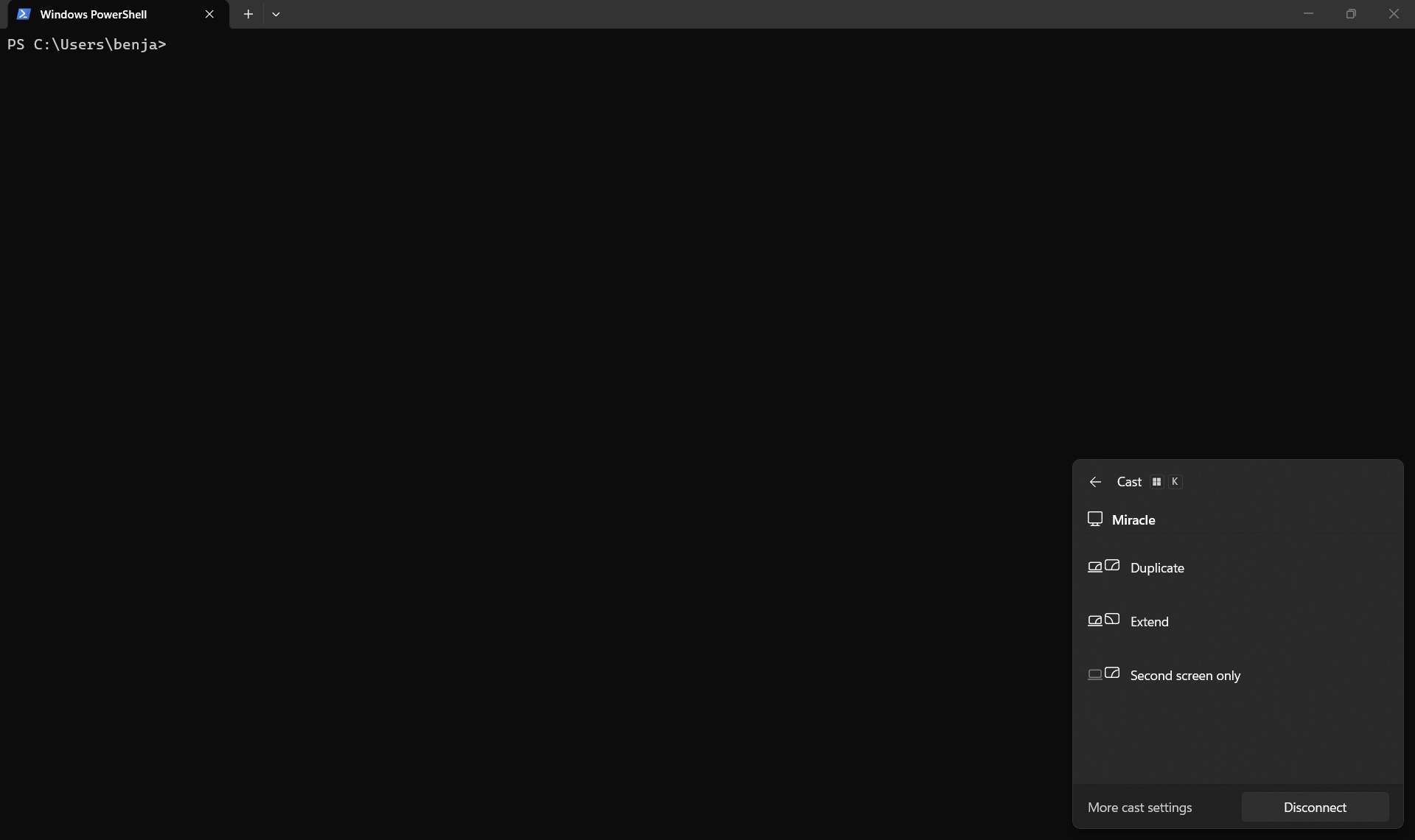The width and height of the screenshot is (1415, 840).
Task: Choose Second screen only option
Action: [x=1185, y=676]
